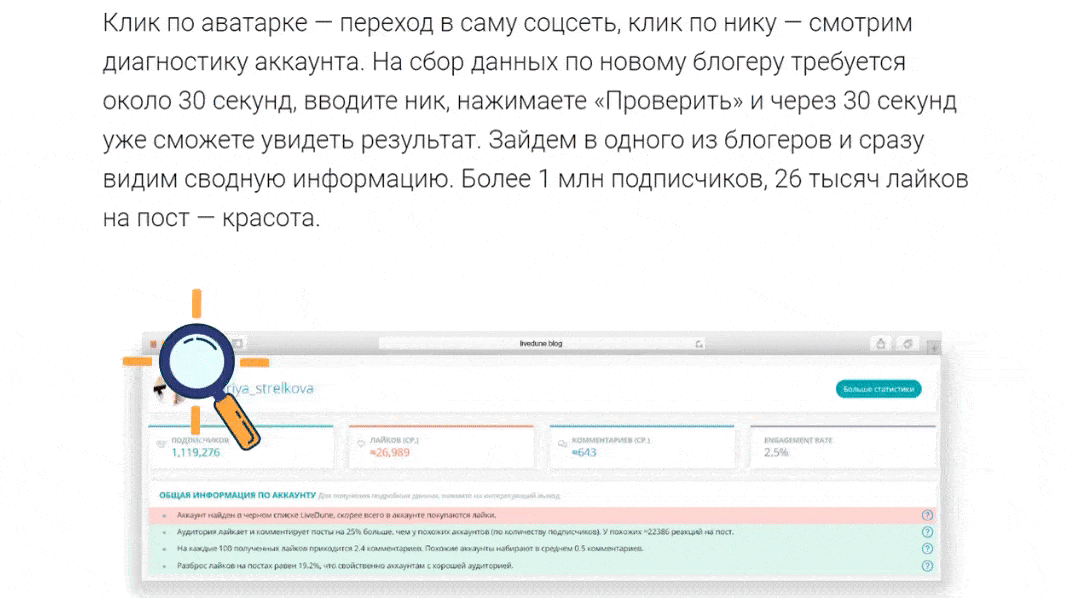This screenshot has height=598, width=1066.
Task: Click the "Общая информация по аккаунту" heading
Action: point(237,495)
